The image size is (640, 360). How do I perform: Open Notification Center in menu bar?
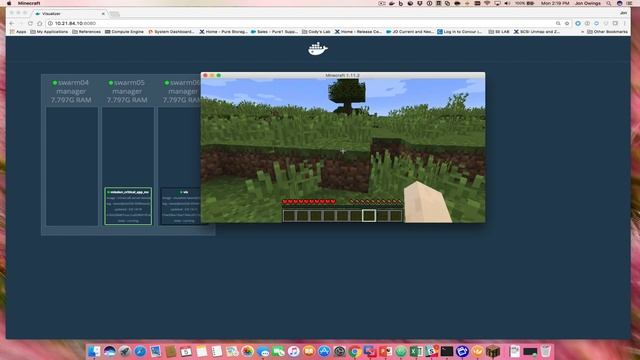coord(629,3)
